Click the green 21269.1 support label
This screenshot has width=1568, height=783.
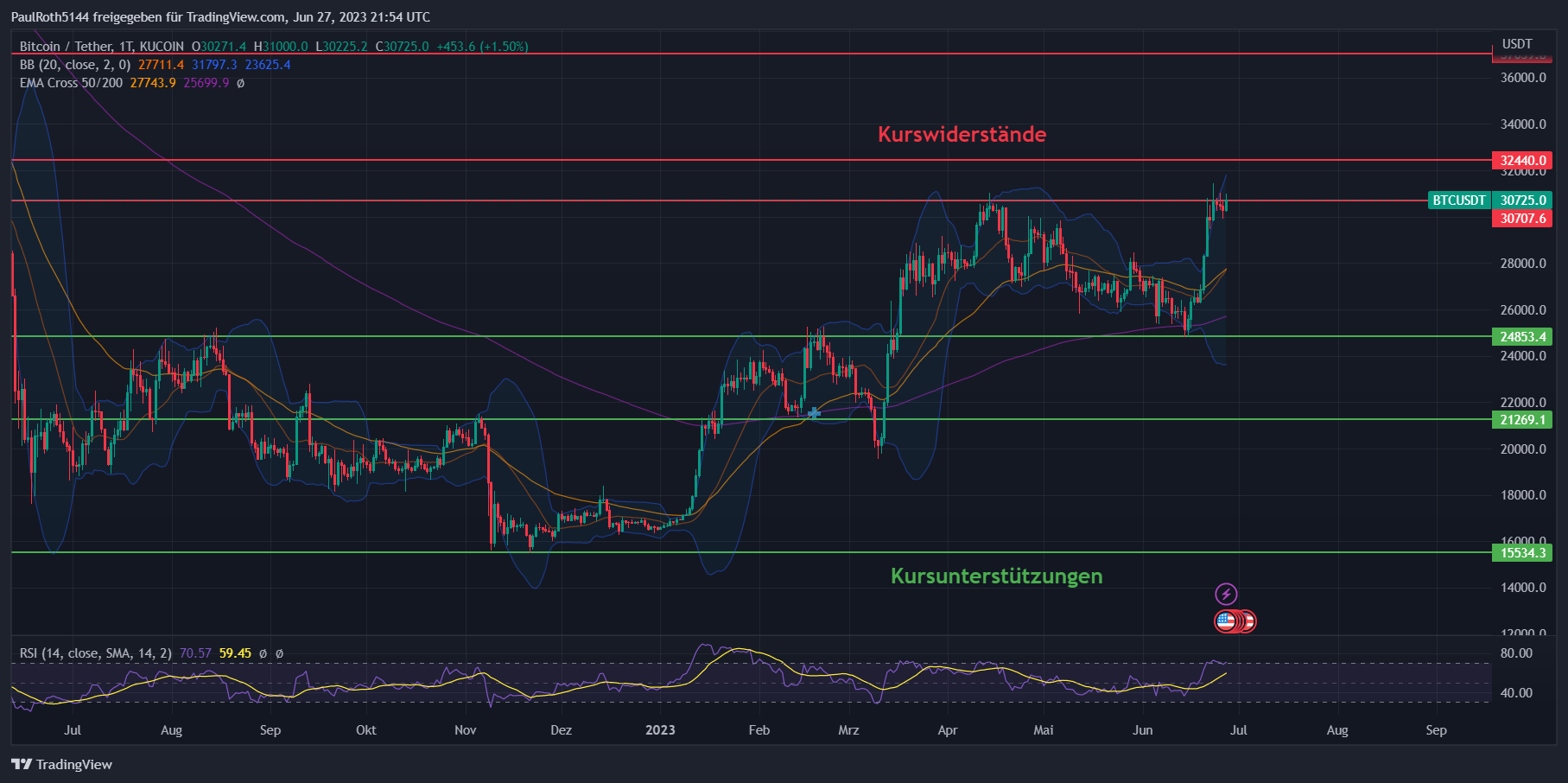[1522, 420]
